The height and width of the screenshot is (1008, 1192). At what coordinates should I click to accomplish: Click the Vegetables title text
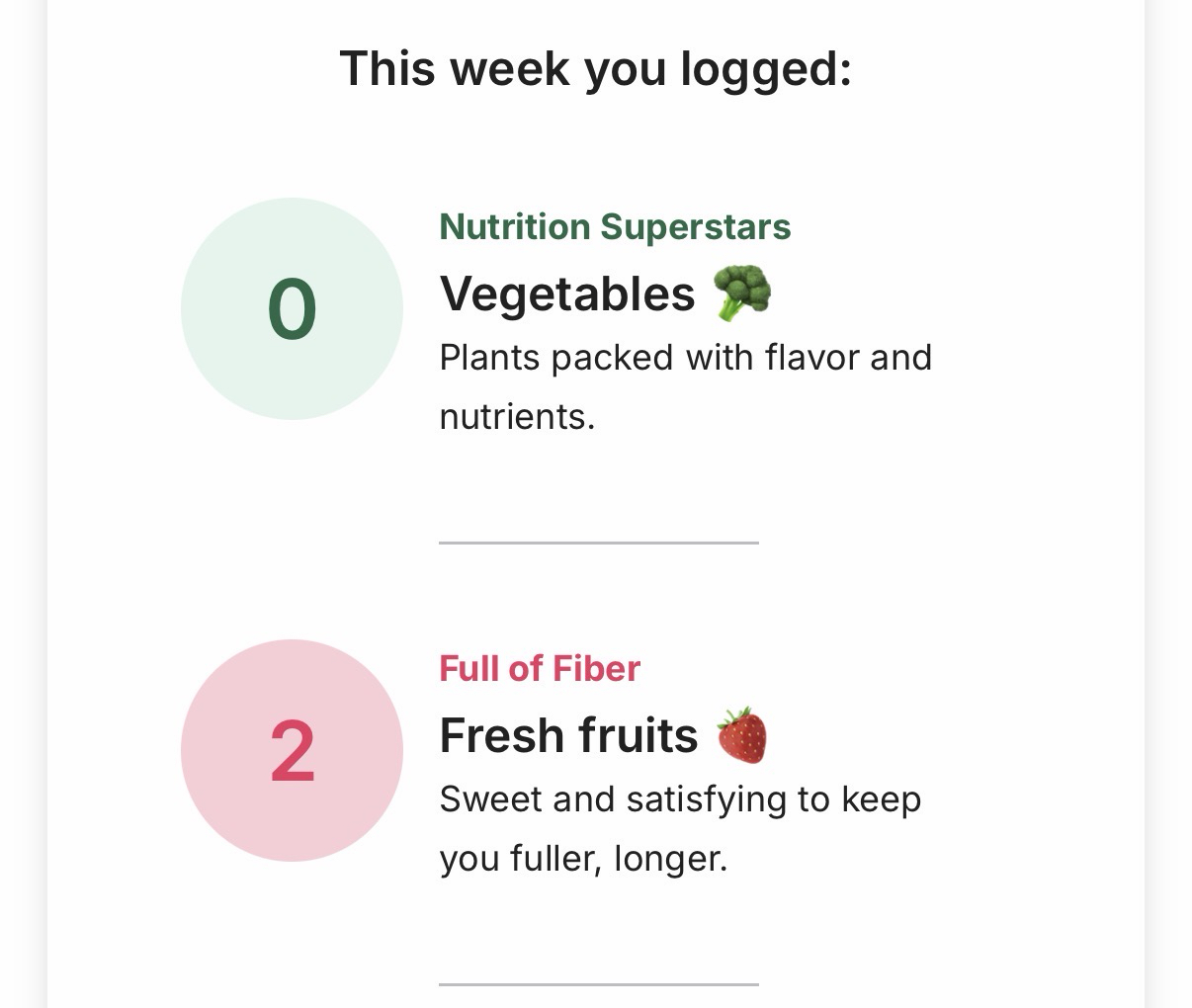pos(567,294)
